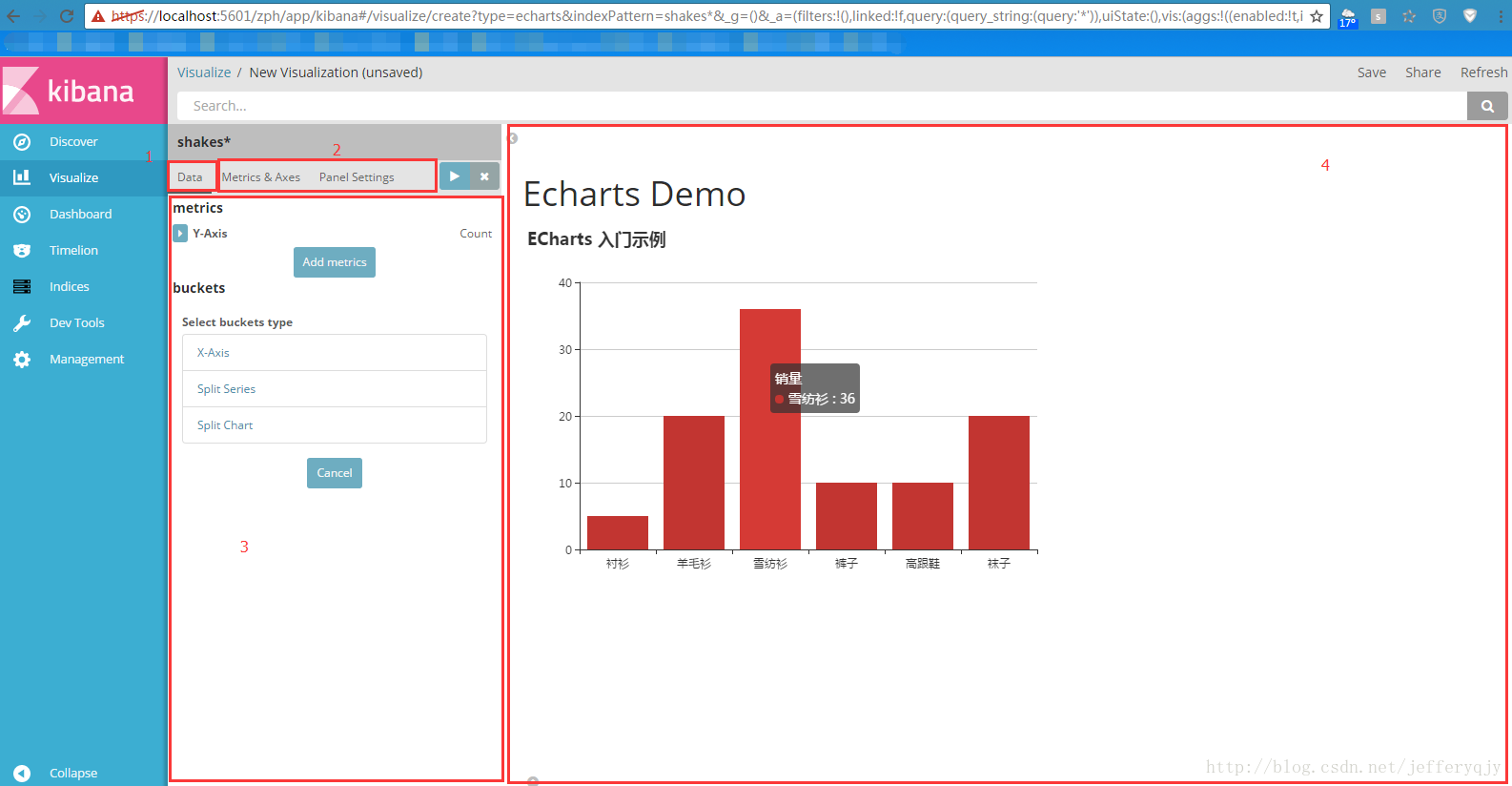Select Split Chart bucket type
1512x786 pixels.
[335, 425]
